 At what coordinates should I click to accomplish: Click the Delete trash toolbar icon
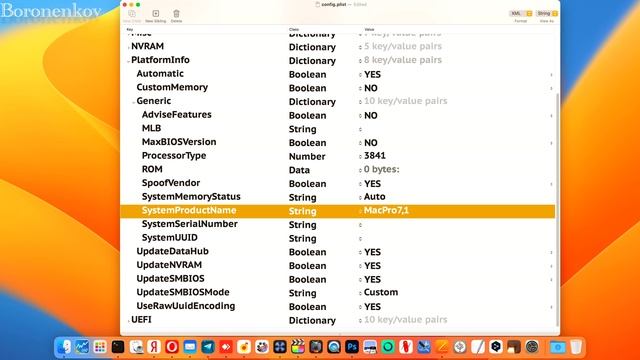(176, 14)
